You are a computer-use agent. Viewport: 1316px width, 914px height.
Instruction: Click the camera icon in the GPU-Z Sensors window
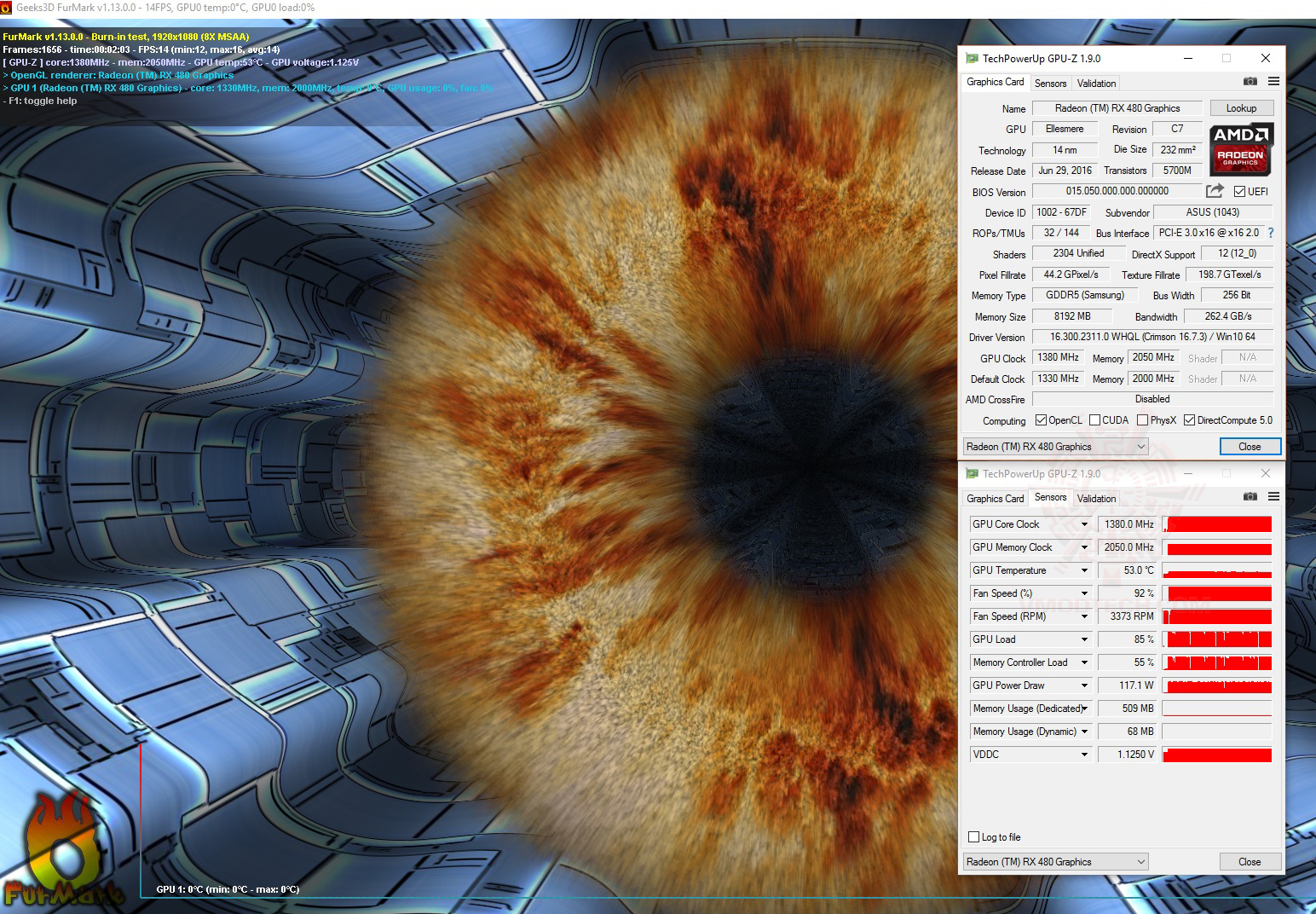pos(1250,497)
